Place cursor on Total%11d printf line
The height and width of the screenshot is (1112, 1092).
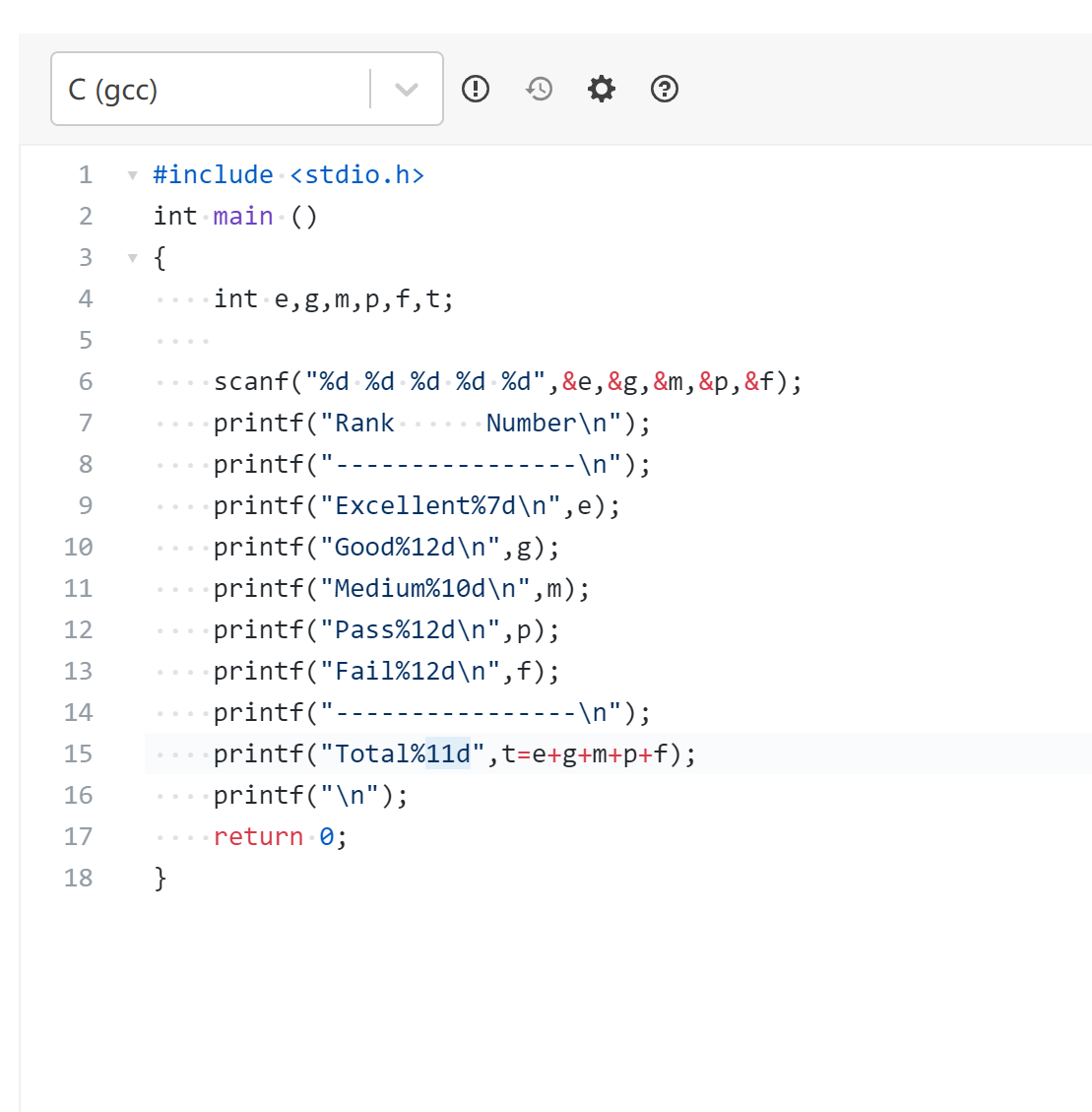click(454, 754)
